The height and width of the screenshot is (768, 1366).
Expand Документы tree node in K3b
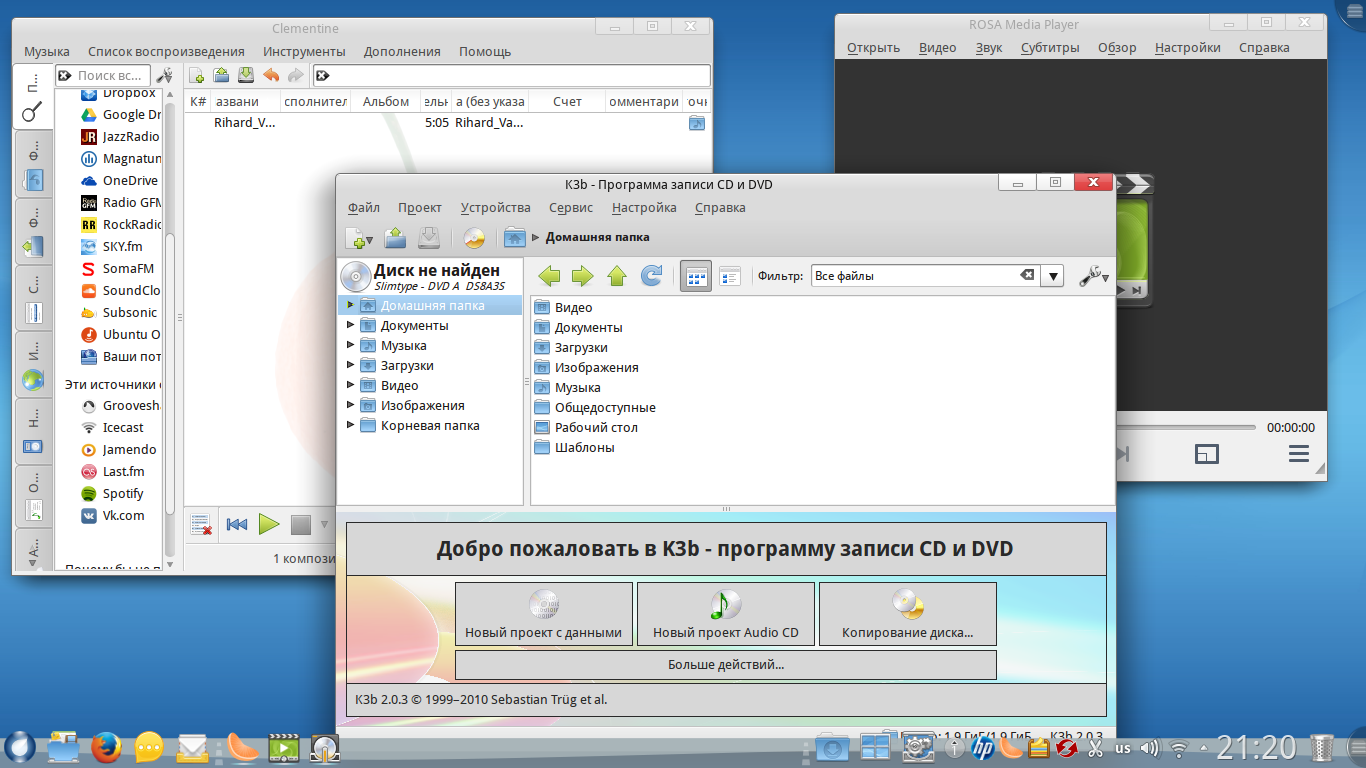click(x=350, y=325)
